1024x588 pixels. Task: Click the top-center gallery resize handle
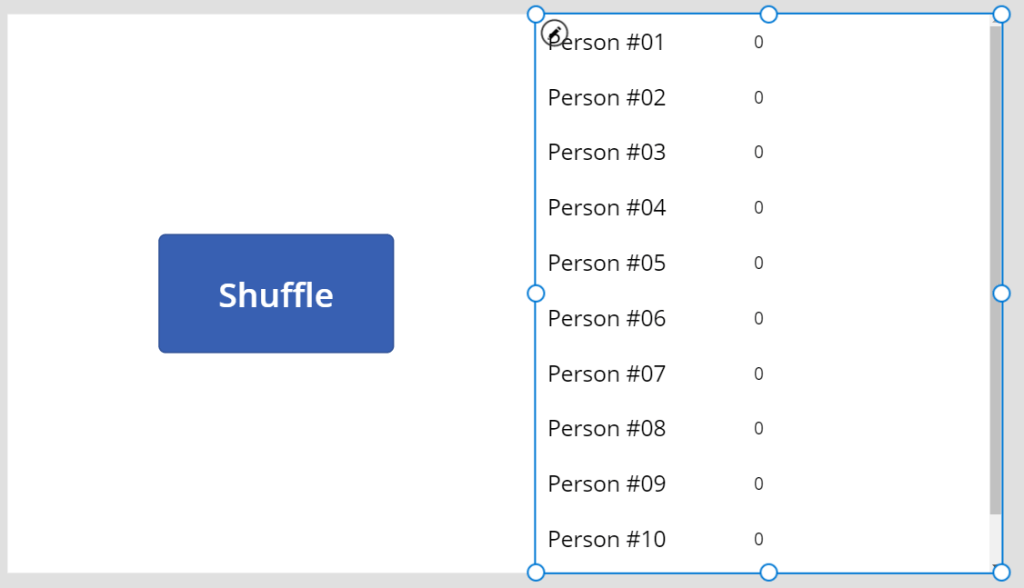pyautogui.click(x=769, y=14)
